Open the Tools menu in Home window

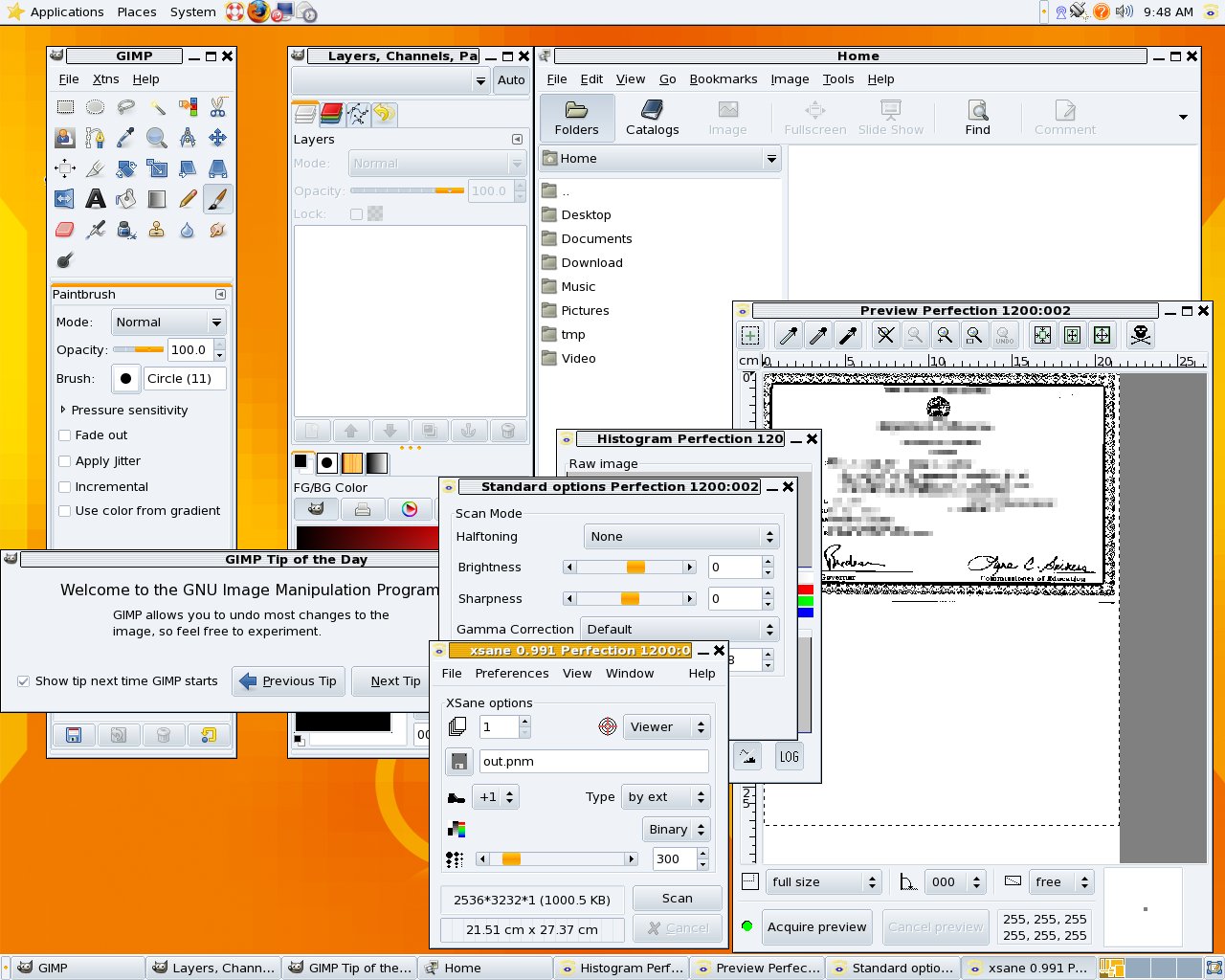pyautogui.click(x=838, y=79)
